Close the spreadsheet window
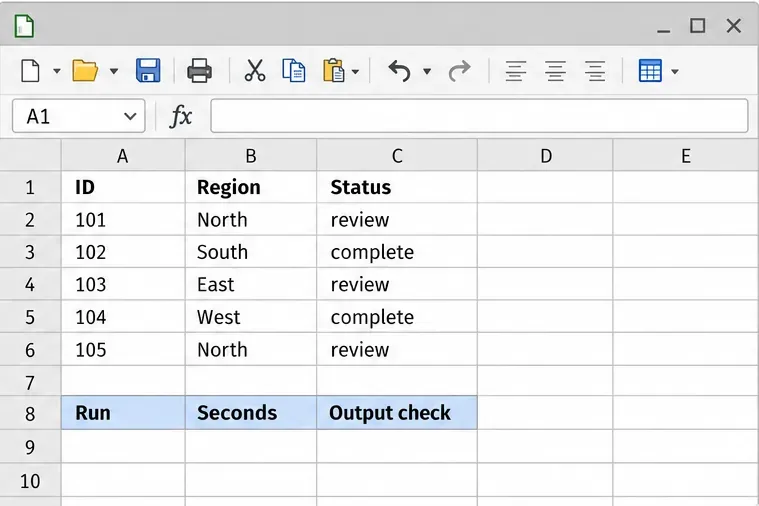Screen dimensions: 759x506 click(x=734, y=26)
